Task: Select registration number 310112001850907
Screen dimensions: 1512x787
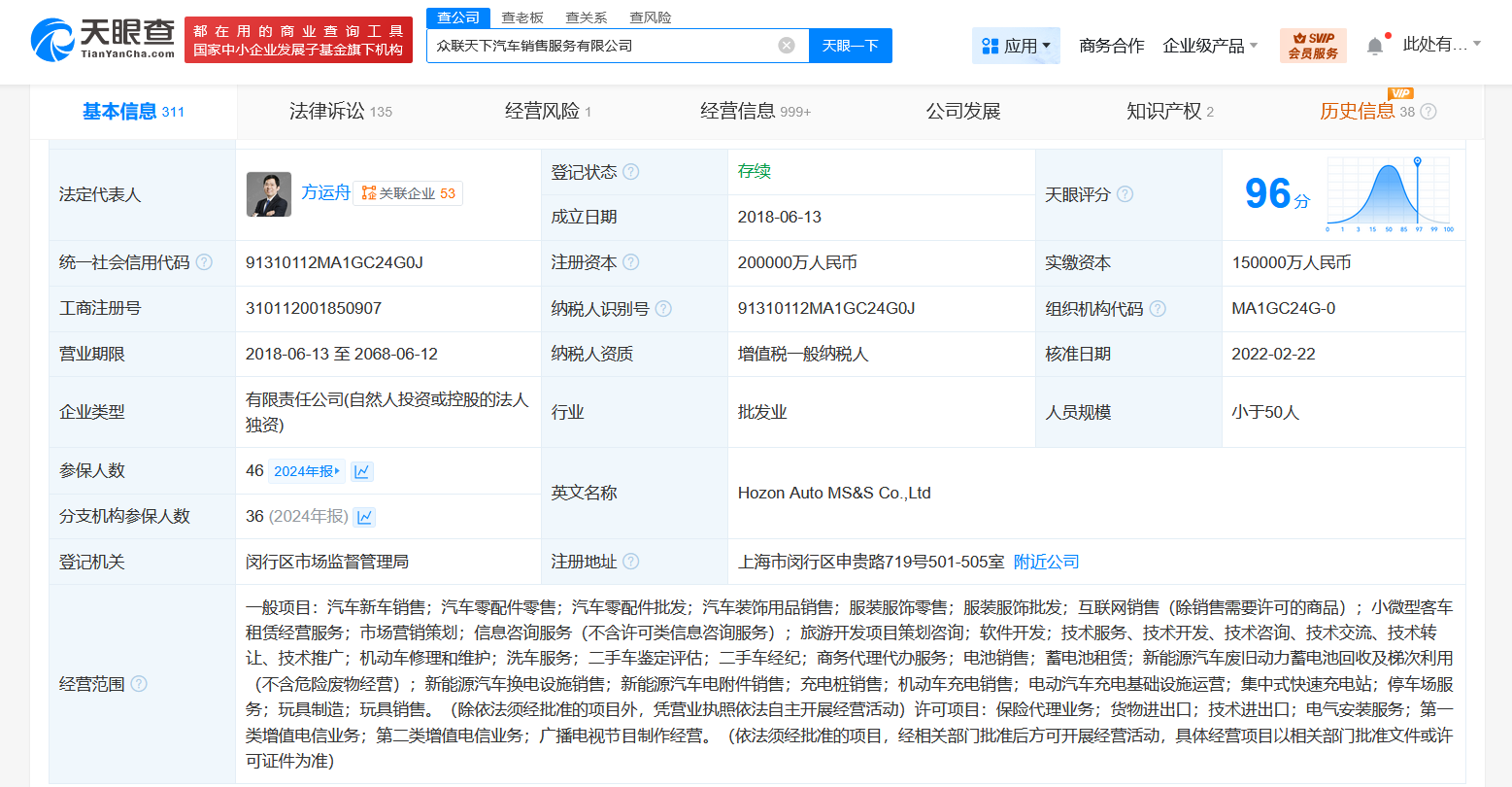Action: 314,309
